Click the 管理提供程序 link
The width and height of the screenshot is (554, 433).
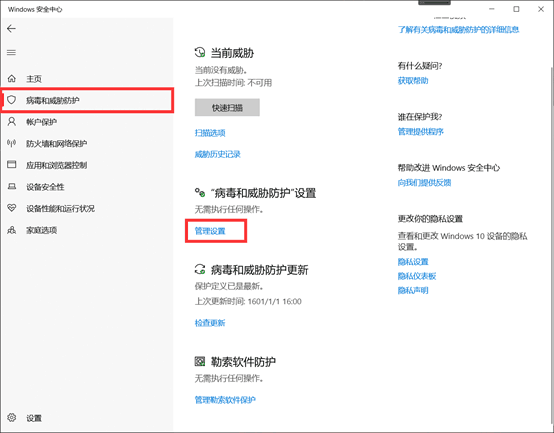point(420,132)
